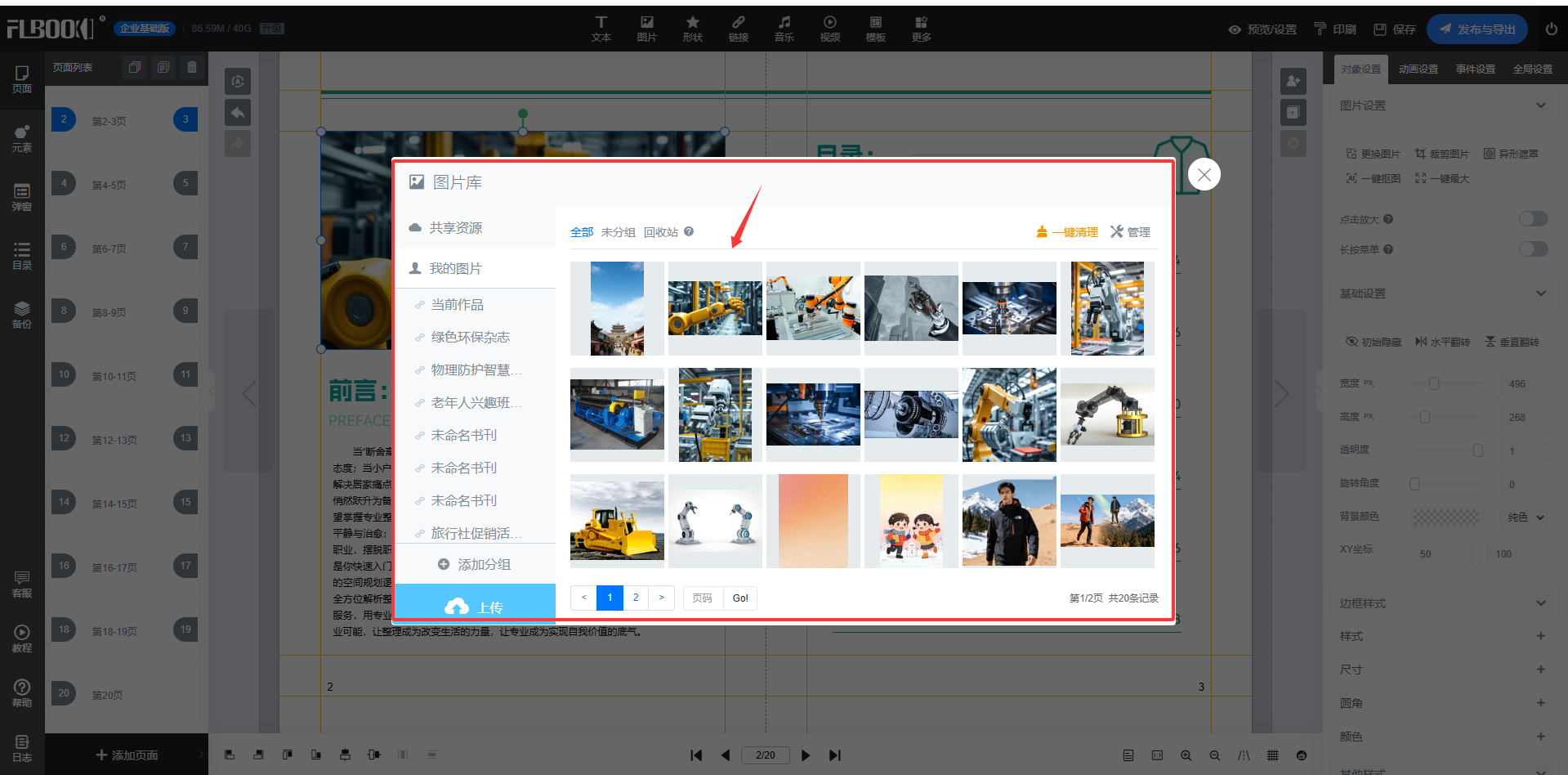This screenshot has width=1568, height=775.
Task: Click the 音乐 music icon in toolbar
Action: (784, 28)
